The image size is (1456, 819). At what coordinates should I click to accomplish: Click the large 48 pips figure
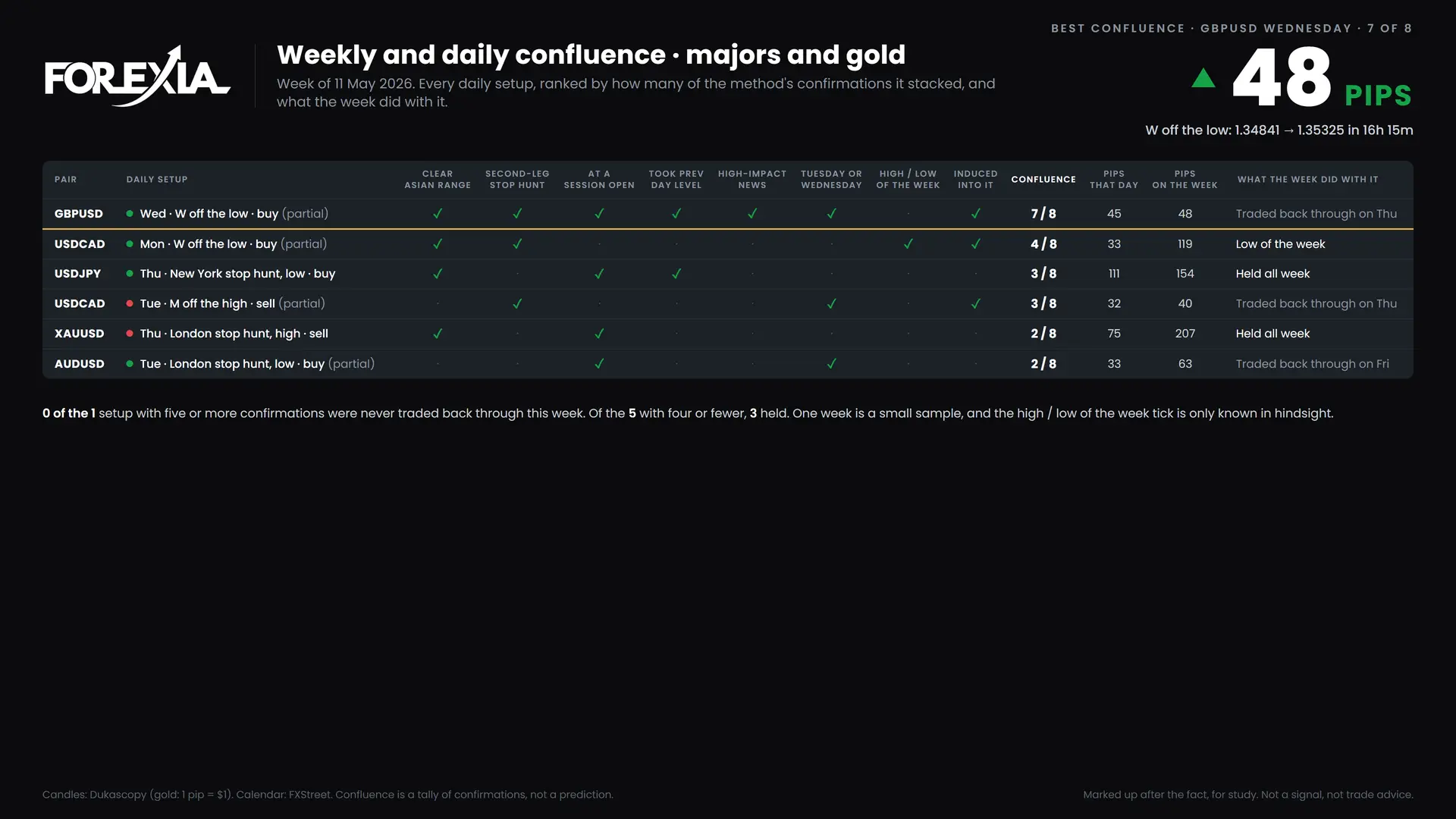[x=1282, y=77]
